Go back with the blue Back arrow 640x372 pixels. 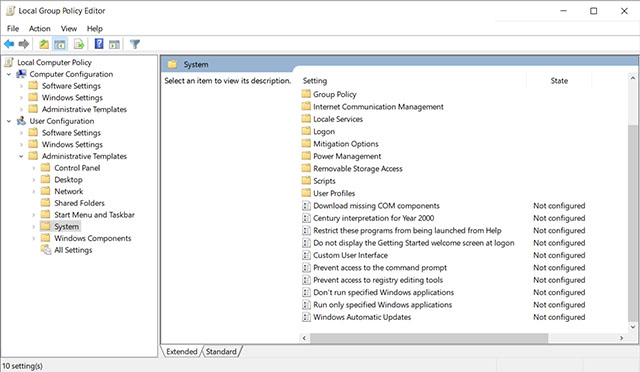(x=9, y=44)
